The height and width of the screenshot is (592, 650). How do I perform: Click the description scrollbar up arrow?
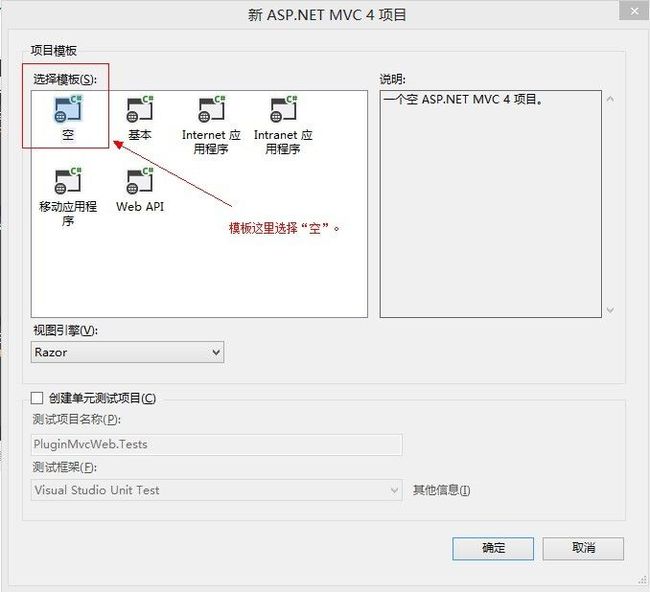click(610, 99)
